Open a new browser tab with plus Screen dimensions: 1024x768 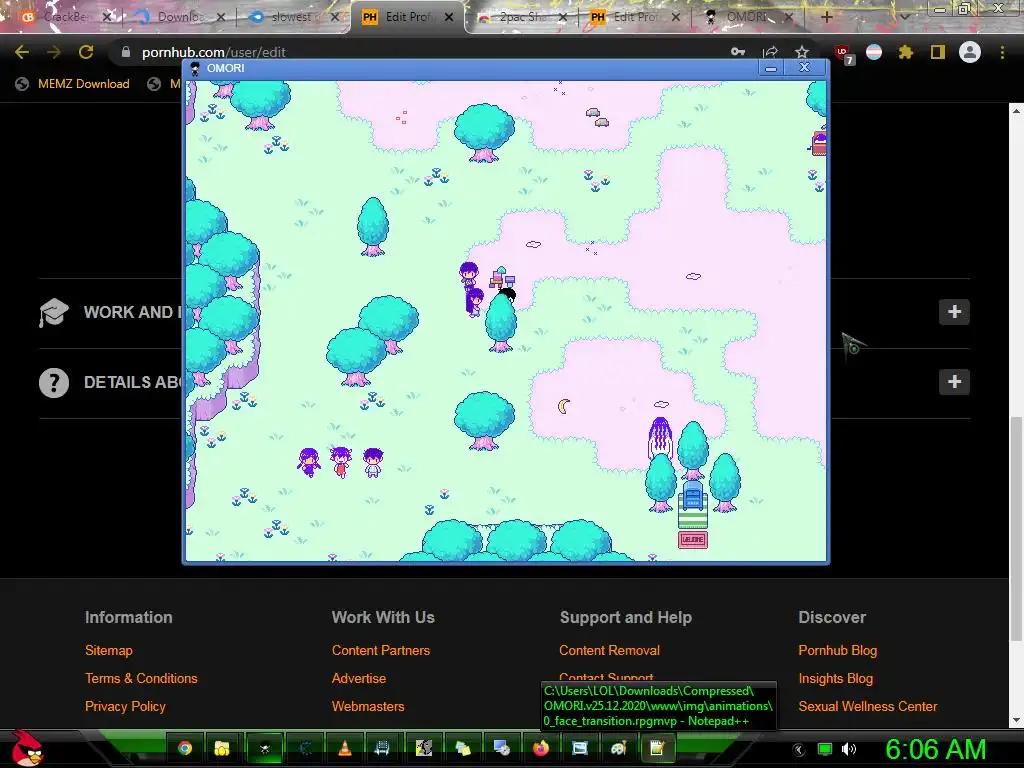pyautogui.click(x=826, y=18)
